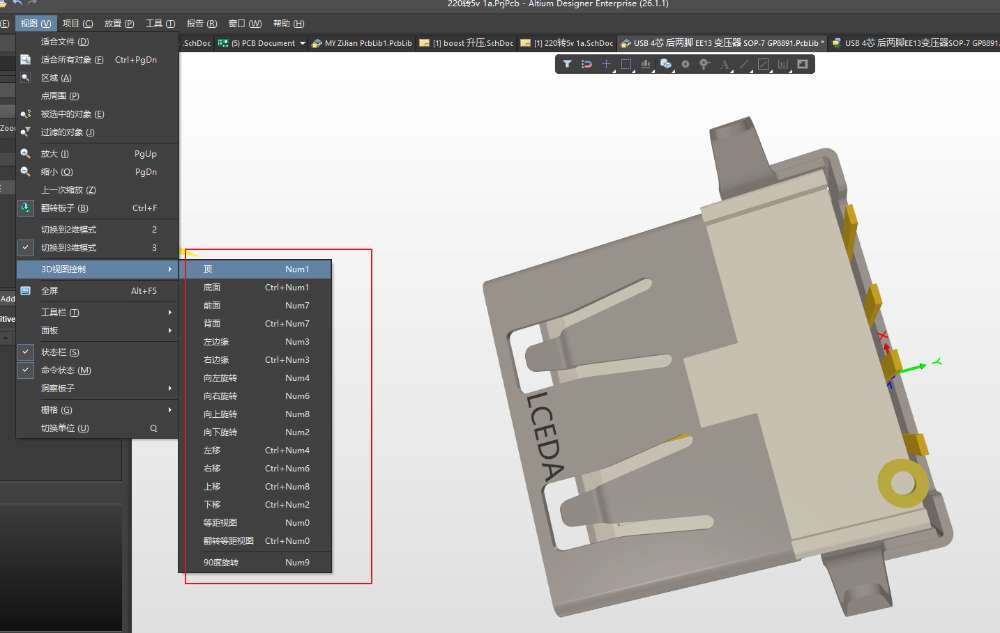Switch to the MY ZiJian PcbLib1.PcbLib tab
This screenshot has height=633, width=1000.
pyautogui.click(x=362, y=43)
